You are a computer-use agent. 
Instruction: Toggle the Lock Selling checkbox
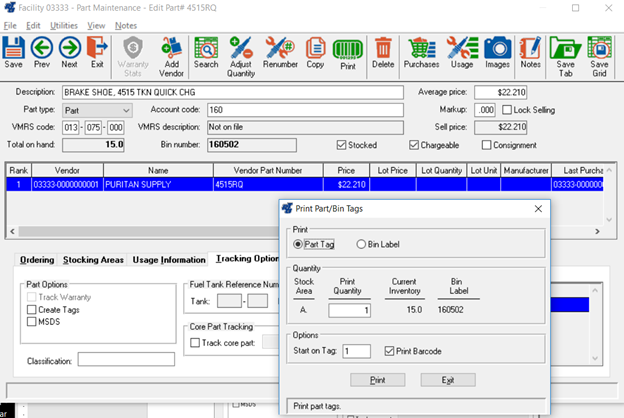pos(507,110)
